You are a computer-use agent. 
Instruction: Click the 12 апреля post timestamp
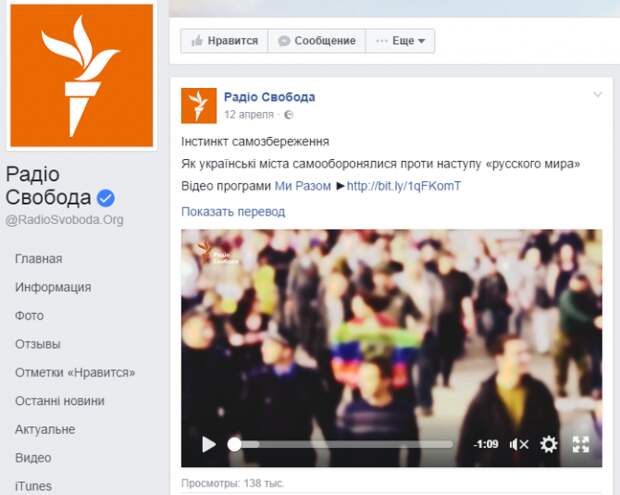249,115
